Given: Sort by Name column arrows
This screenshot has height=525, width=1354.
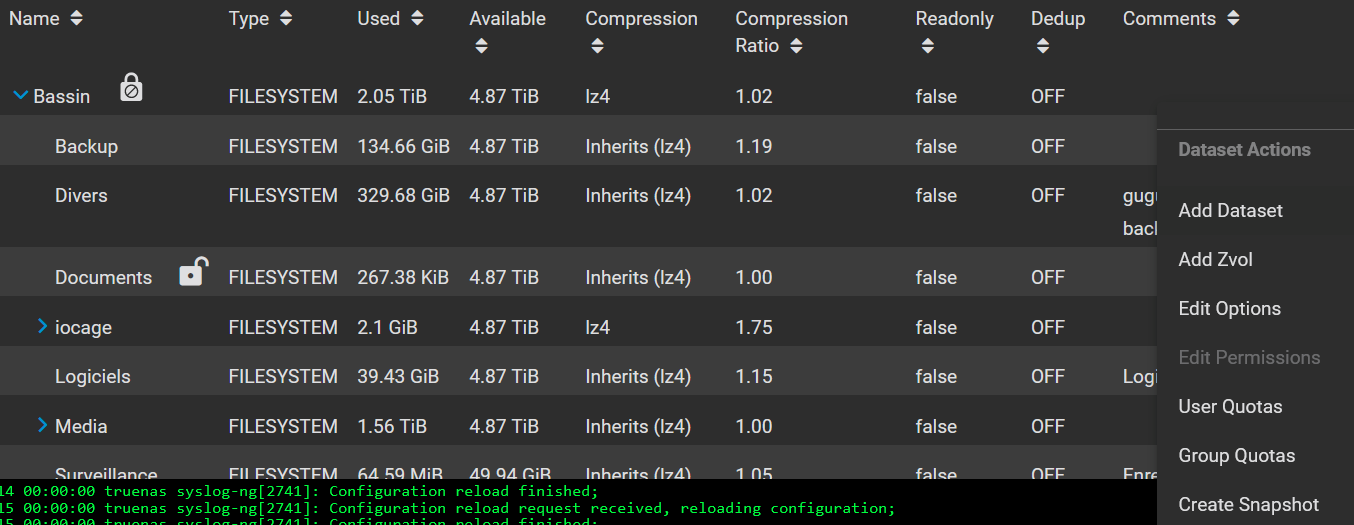Looking at the screenshot, I should click(77, 18).
